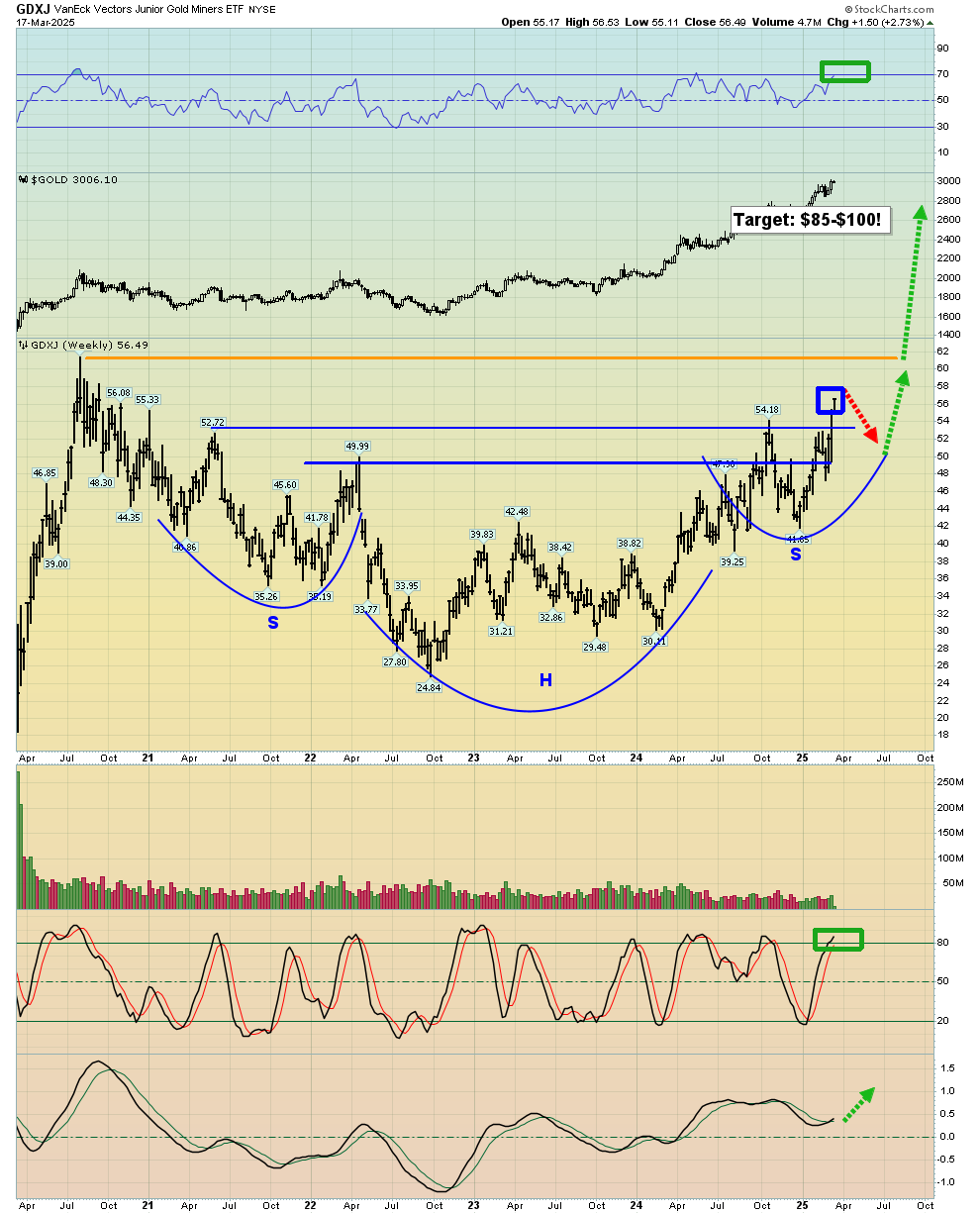
Task: Select the 'Open 55.17' value
Action: [x=532, y=21]
